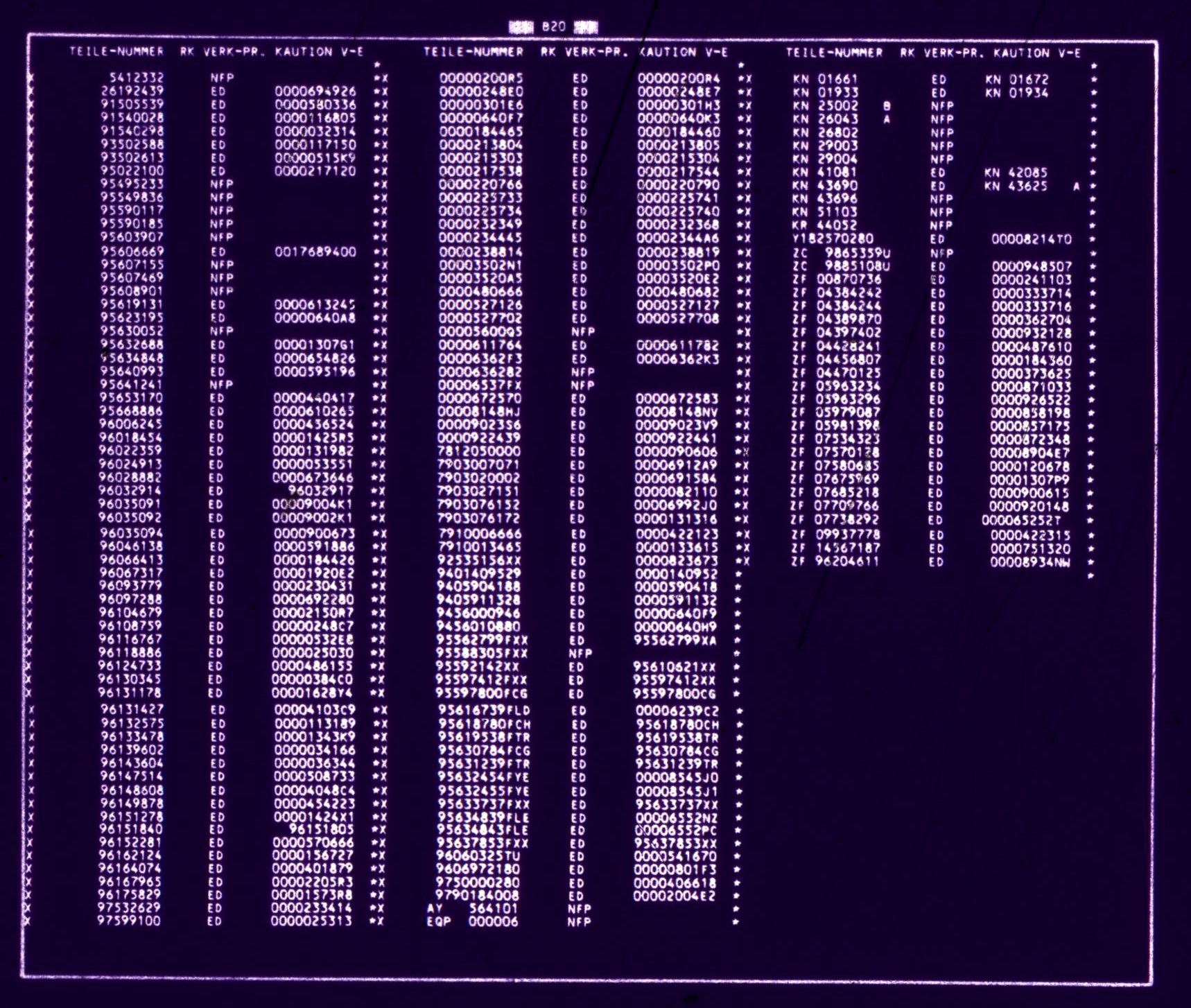Select part number 97532629
Image resolution: width=1191 pixels, height=1008 pixels.
[x=129, y=908]
